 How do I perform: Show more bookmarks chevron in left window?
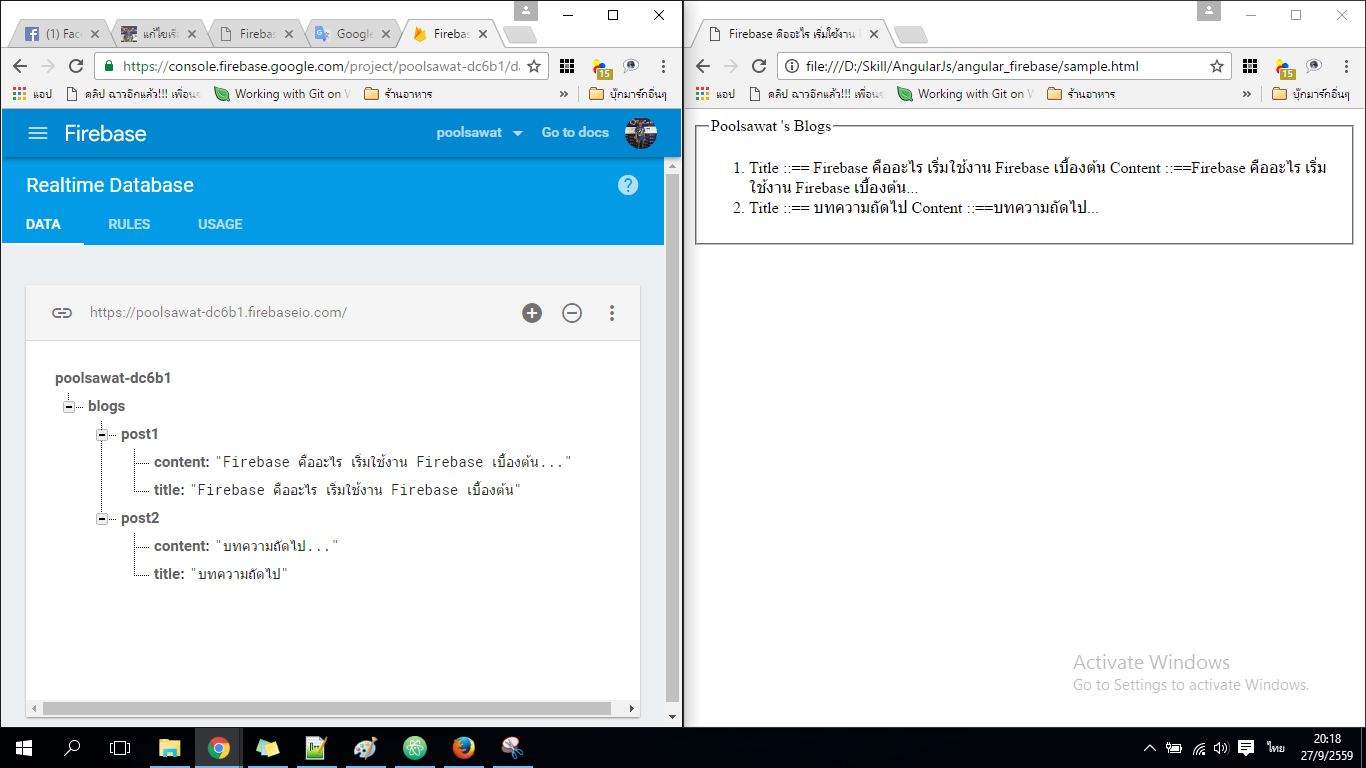[x=563, y=94]
